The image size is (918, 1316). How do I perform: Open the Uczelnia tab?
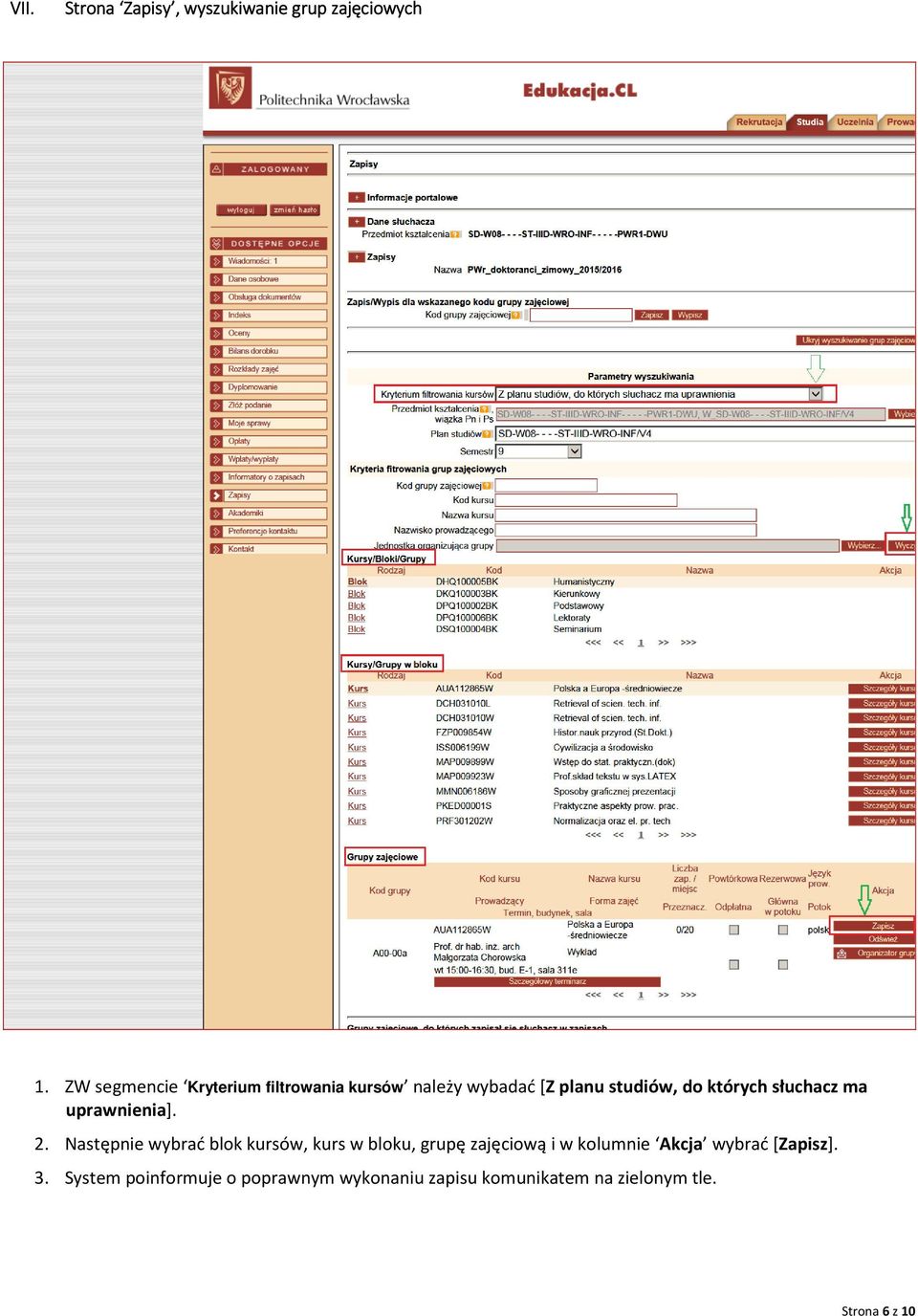pos(855,122)
